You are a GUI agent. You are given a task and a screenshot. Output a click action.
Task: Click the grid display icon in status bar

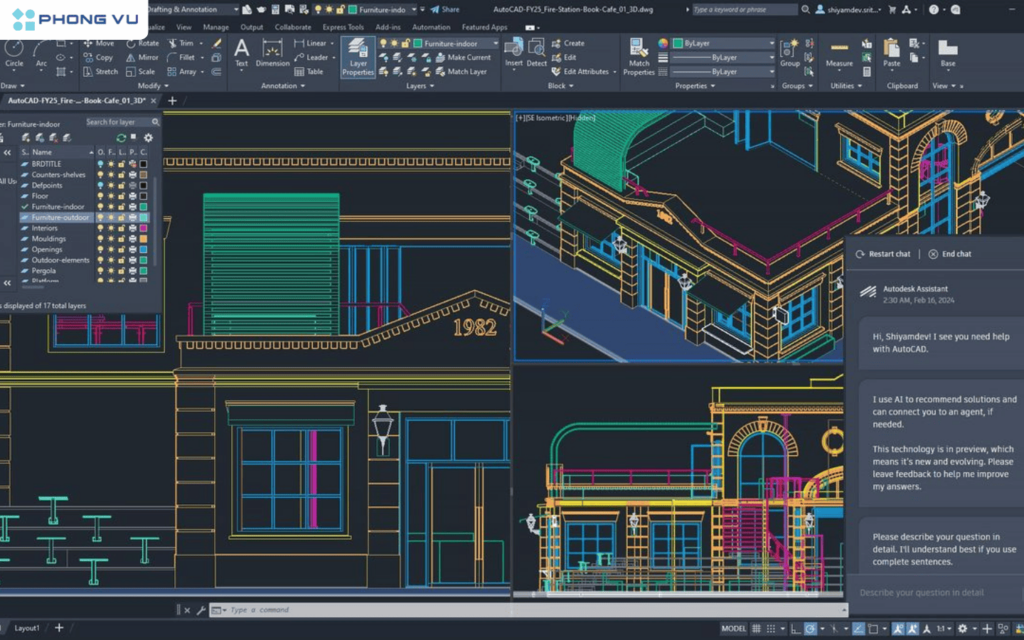757,629
